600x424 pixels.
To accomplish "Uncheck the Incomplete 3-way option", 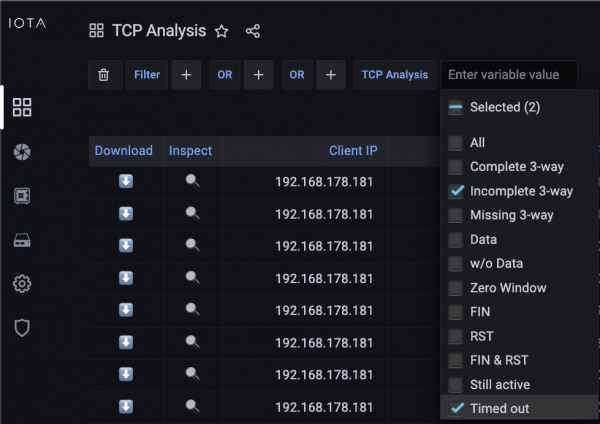I will [x=456, y=191].
